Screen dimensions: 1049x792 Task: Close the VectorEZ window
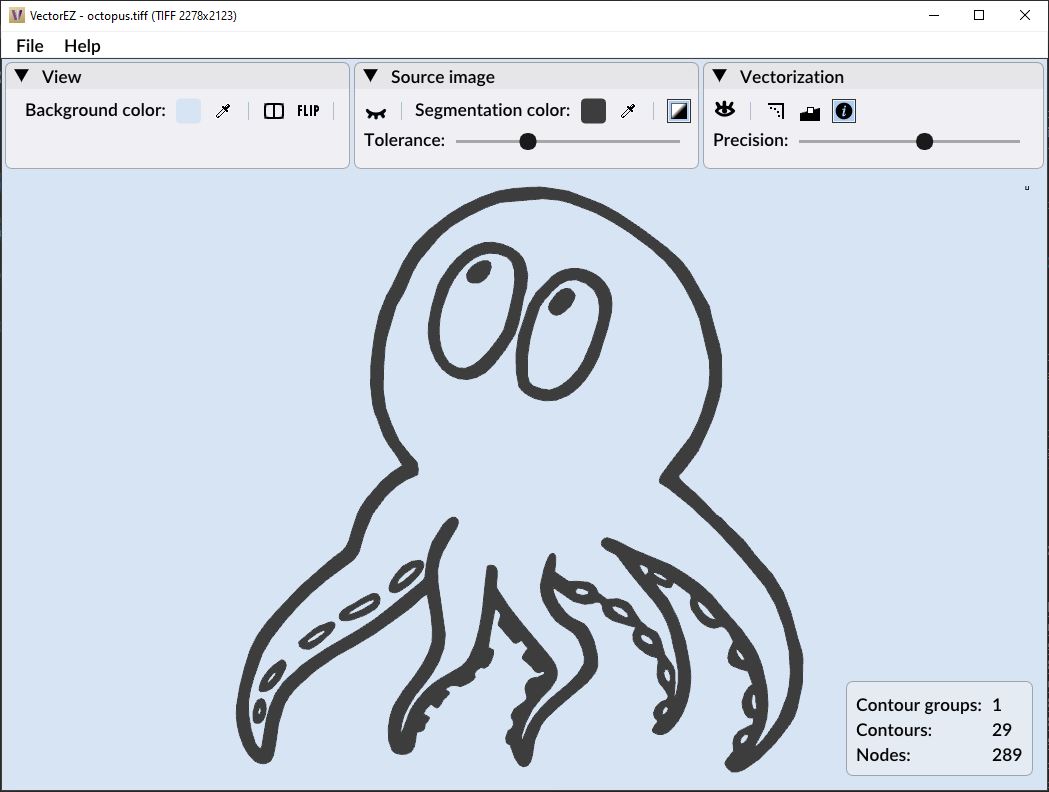tap(1024, 15)
